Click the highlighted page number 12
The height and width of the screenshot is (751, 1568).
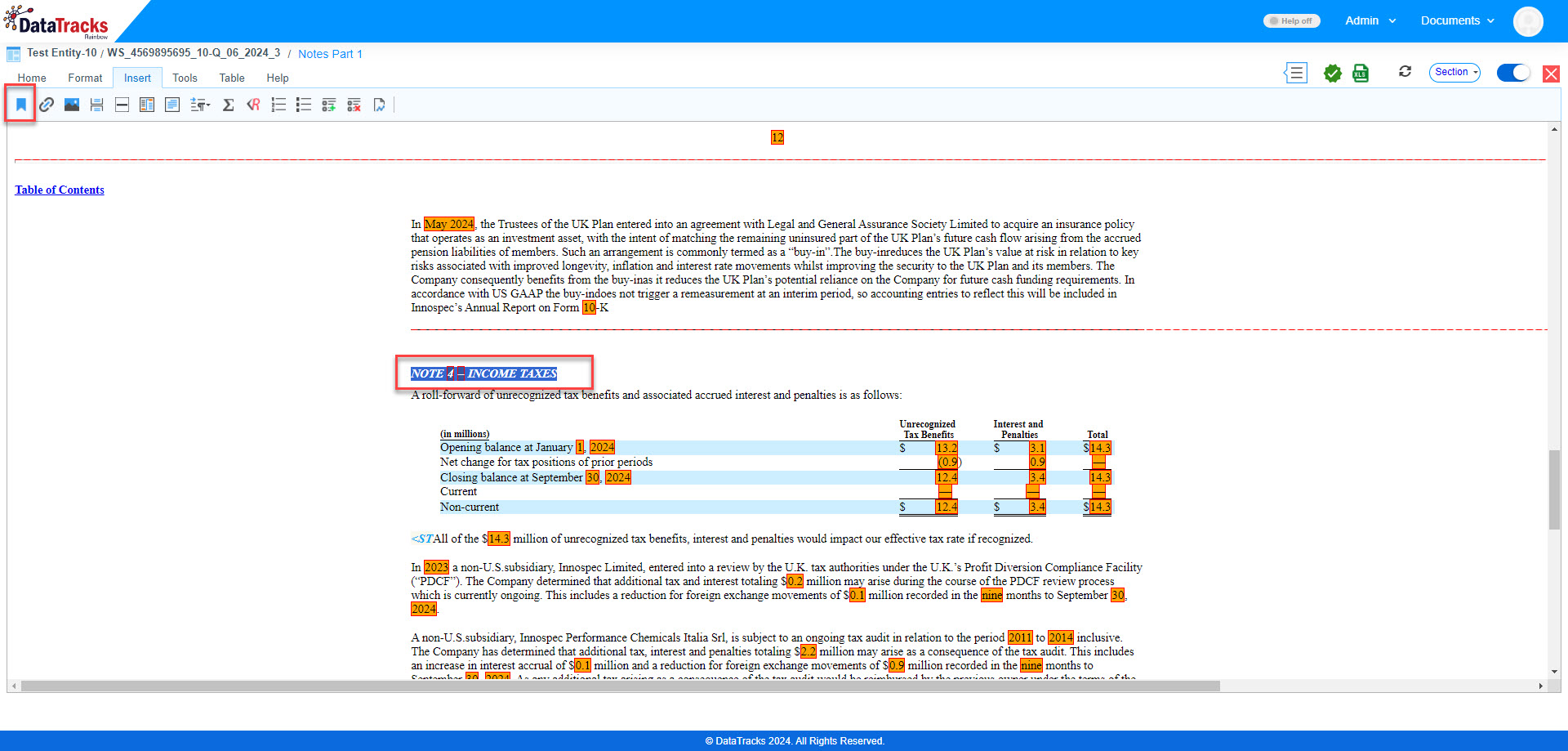(x=777, y=137)
